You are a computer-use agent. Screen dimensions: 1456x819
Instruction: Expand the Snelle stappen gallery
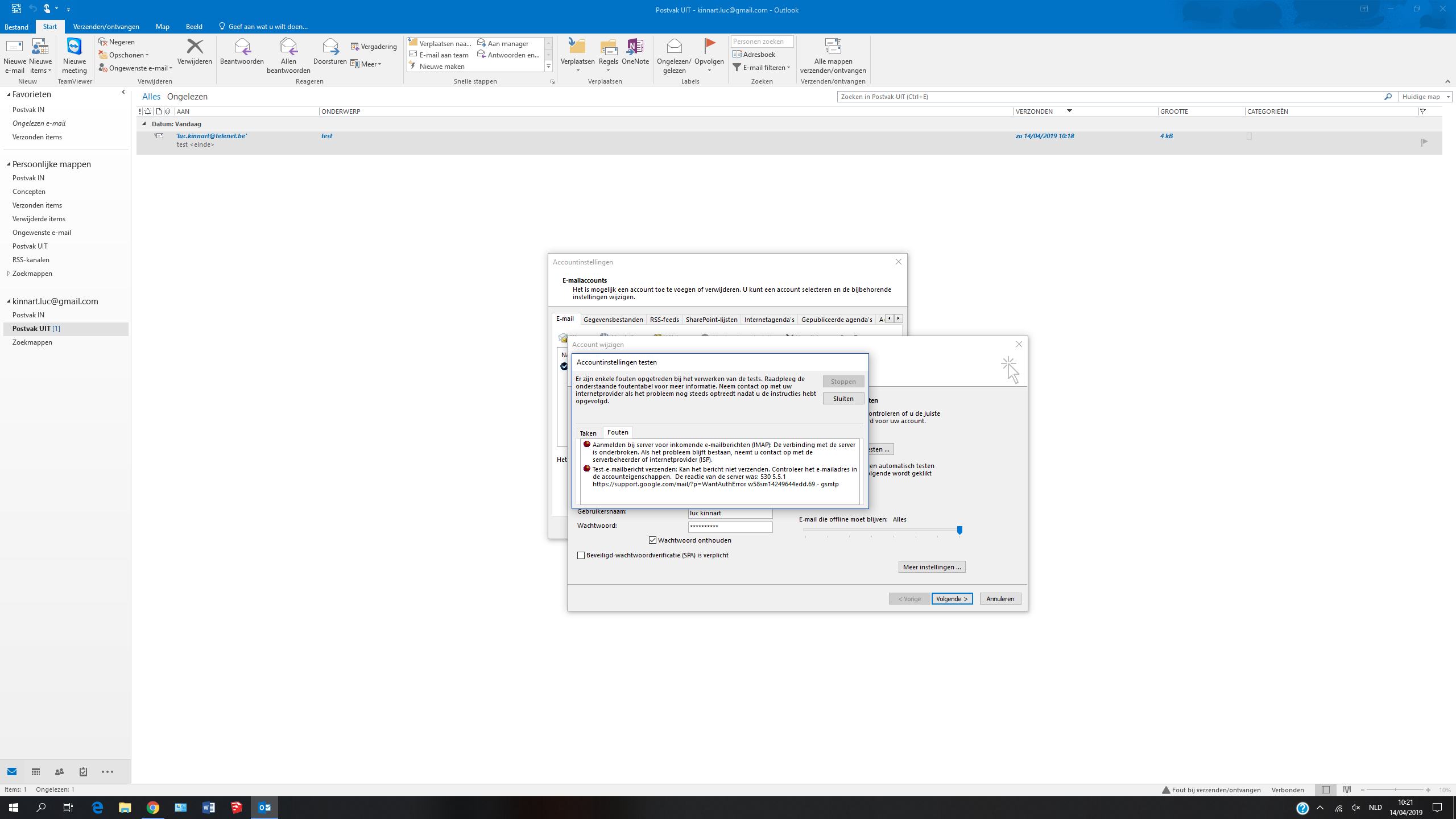point(548,67)
